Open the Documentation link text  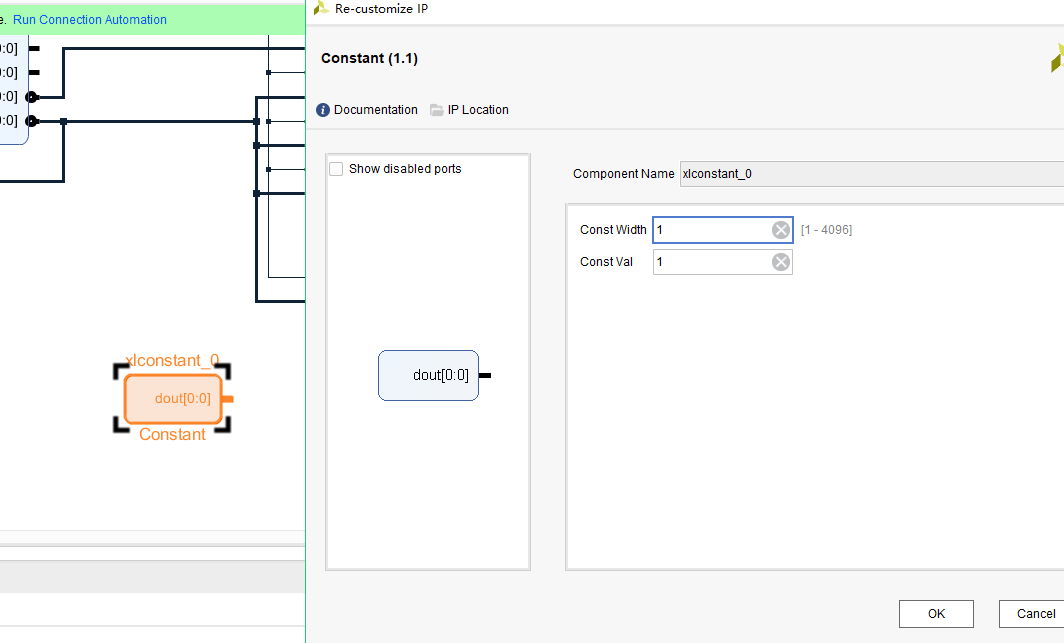[x=376, y=110]
